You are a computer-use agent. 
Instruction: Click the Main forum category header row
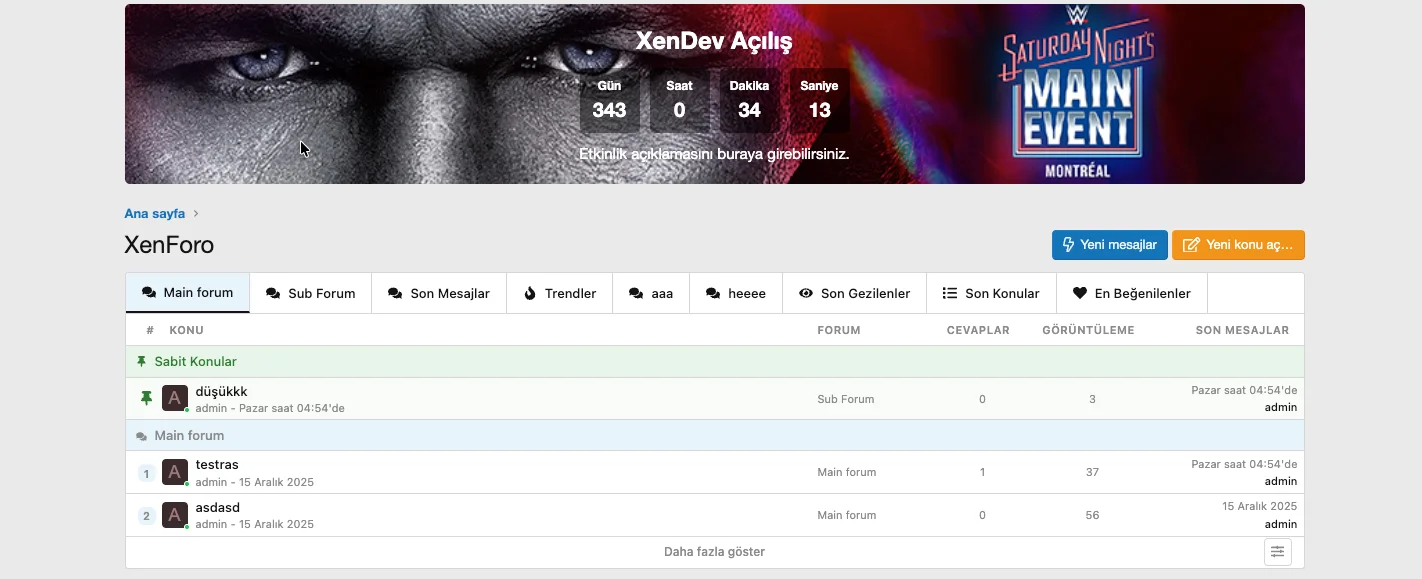pyautogui.click(x=189, y=436)
